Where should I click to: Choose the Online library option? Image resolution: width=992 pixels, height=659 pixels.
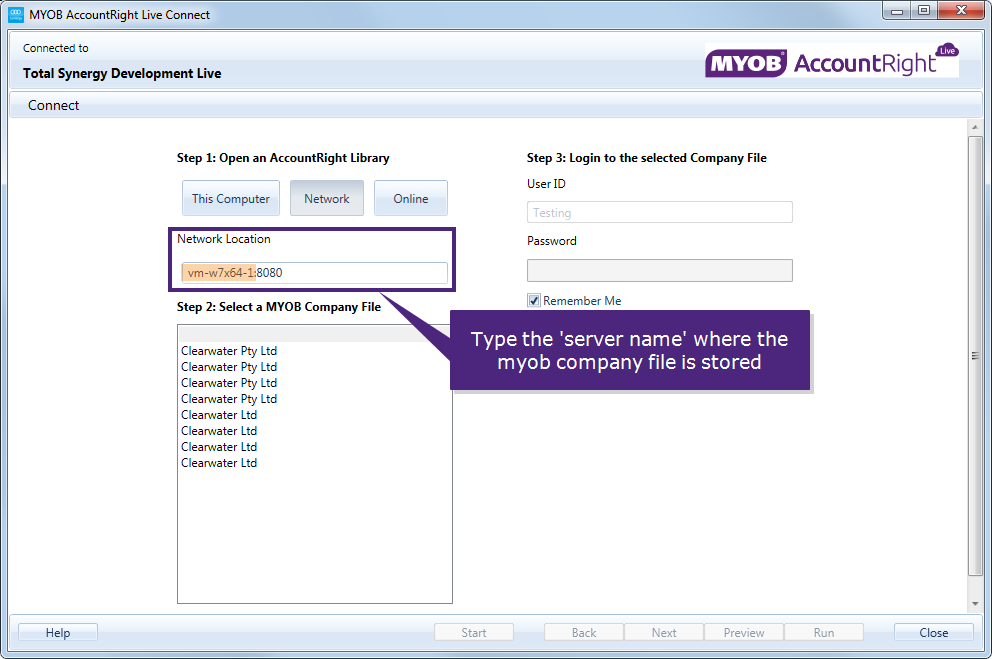pos(410,198)
